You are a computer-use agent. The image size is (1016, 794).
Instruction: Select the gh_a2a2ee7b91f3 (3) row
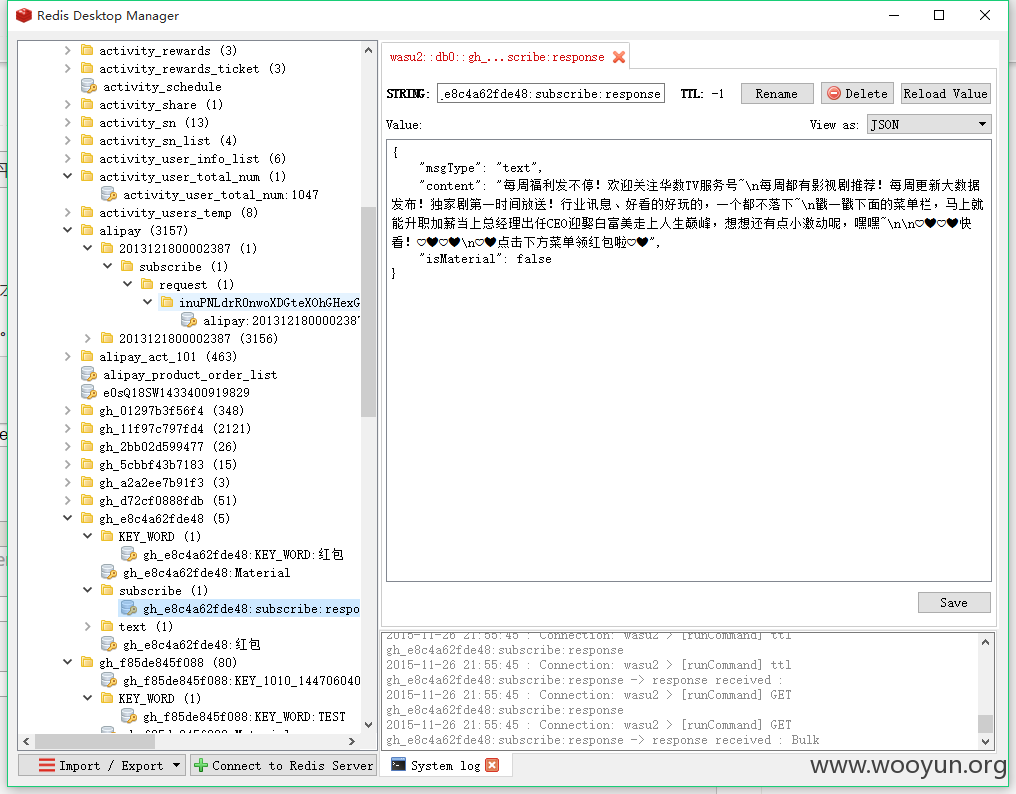pyautogui.click(x=155, y=482)
